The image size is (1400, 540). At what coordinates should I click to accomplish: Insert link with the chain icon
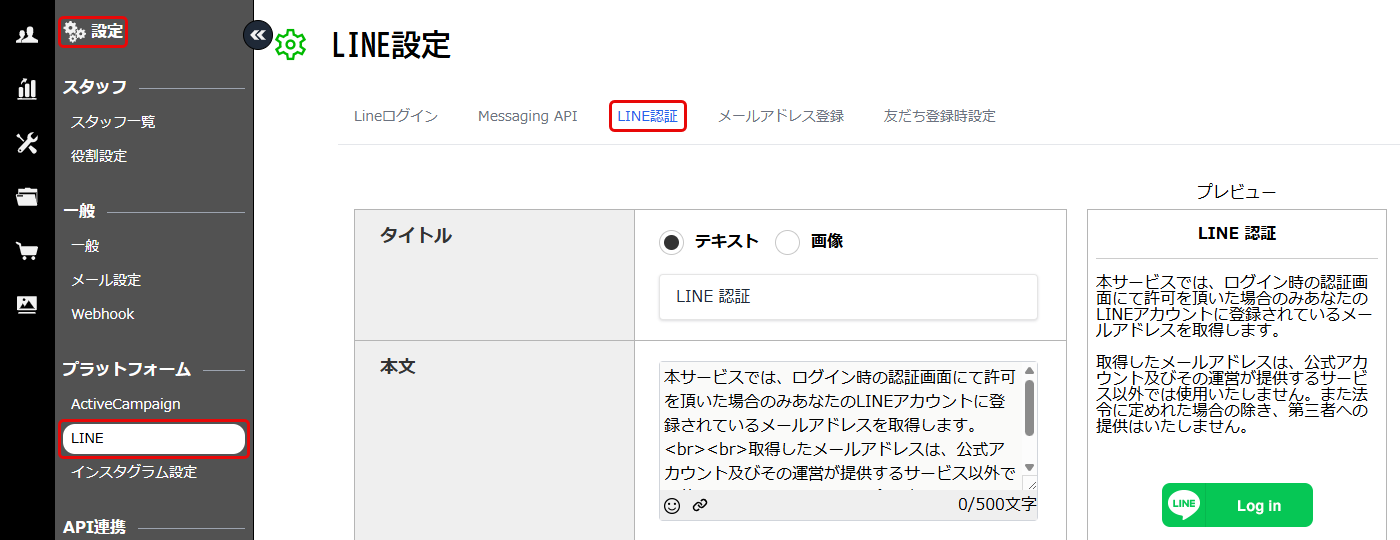pyautogui.click(x=700, y=505)
